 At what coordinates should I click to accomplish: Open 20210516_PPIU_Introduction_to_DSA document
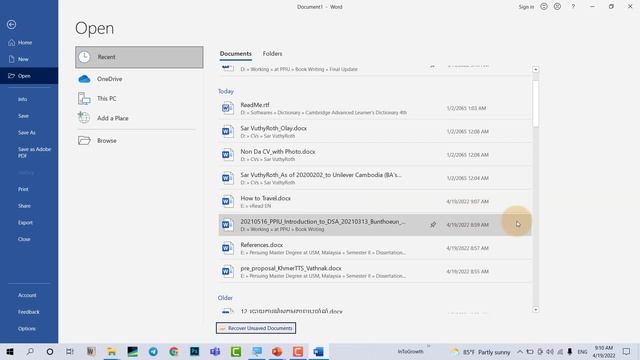375,225
